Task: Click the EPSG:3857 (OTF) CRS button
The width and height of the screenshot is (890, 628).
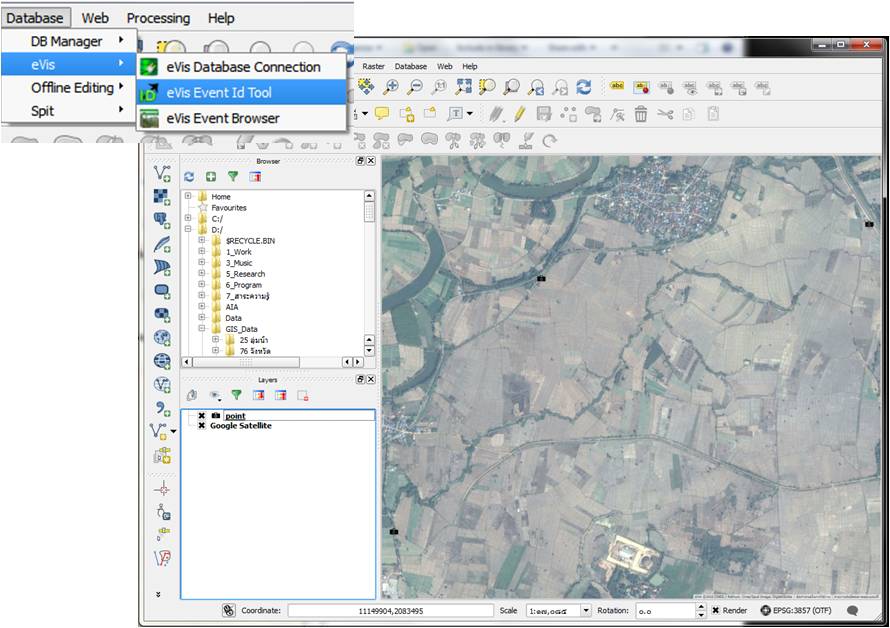Action: 796,610
